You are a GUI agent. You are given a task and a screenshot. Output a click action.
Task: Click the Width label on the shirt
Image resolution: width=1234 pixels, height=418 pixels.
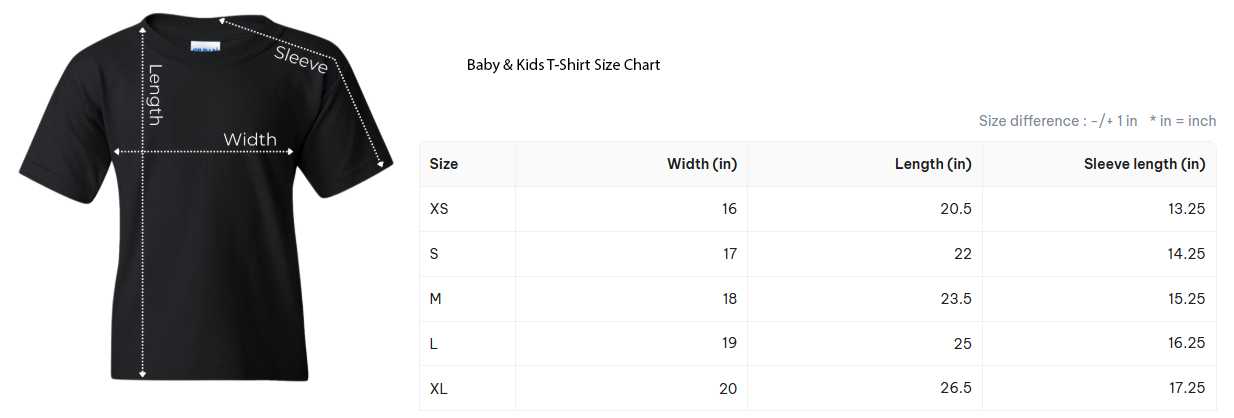[250, 139]
